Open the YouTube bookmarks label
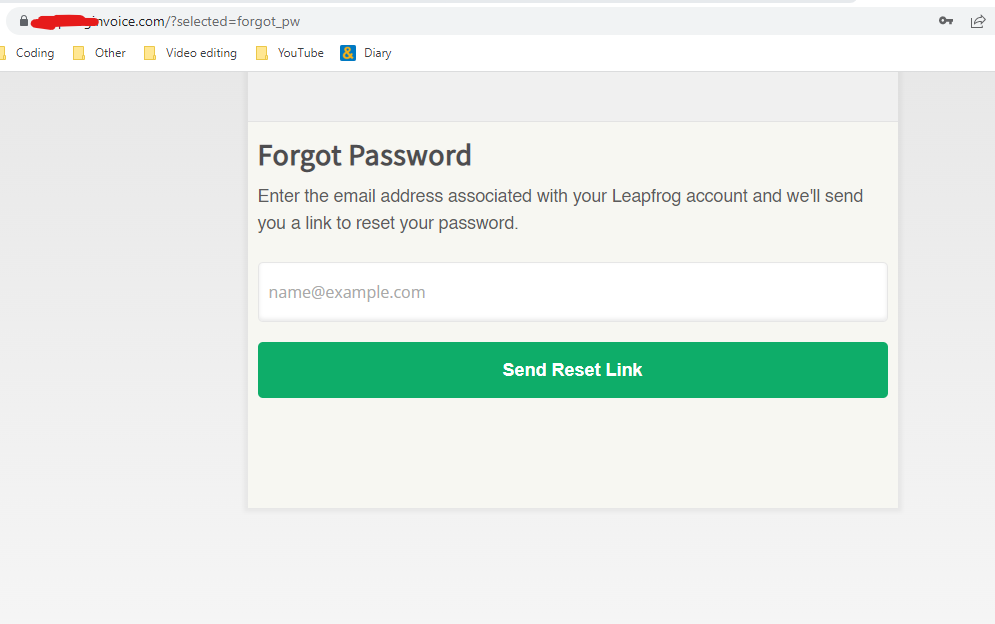 click(300, 53)
